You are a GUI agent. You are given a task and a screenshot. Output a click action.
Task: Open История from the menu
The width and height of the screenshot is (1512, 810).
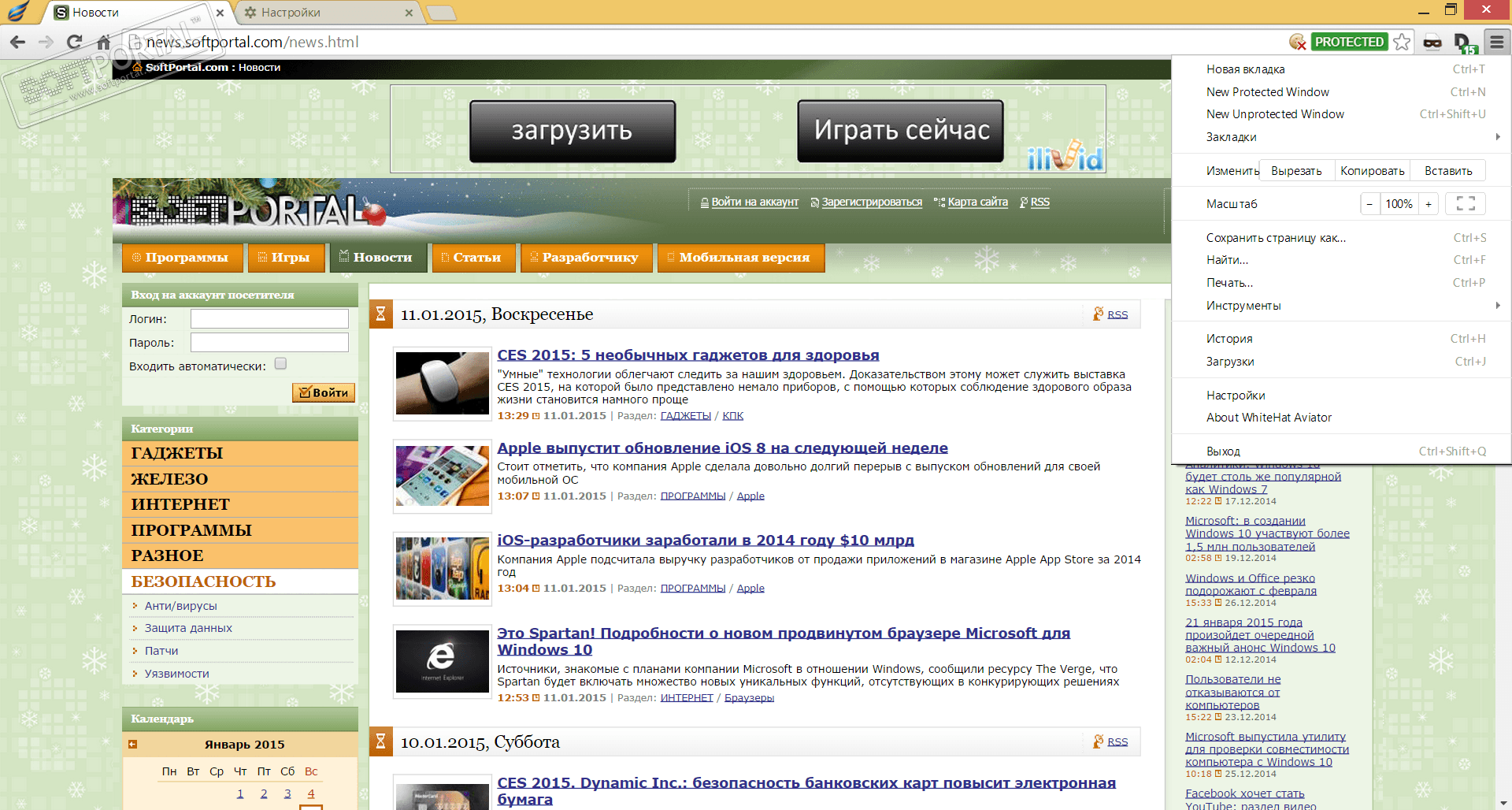[x=1341, y=339]
